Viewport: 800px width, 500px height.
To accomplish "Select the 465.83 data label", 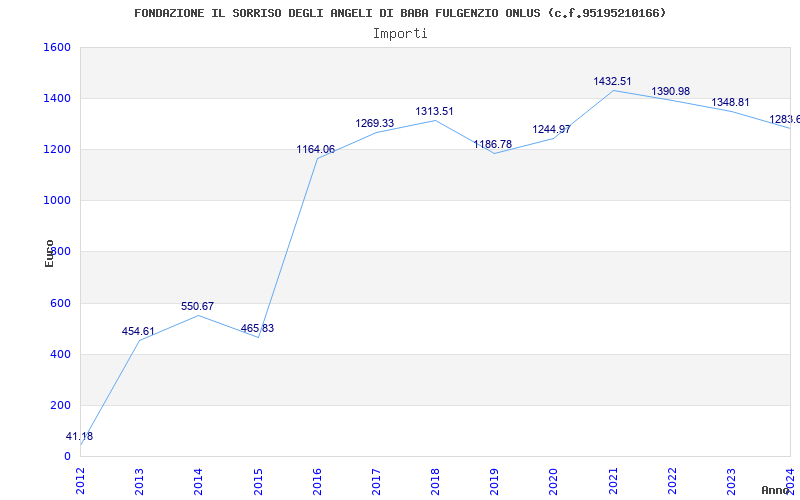I will 257,329.
